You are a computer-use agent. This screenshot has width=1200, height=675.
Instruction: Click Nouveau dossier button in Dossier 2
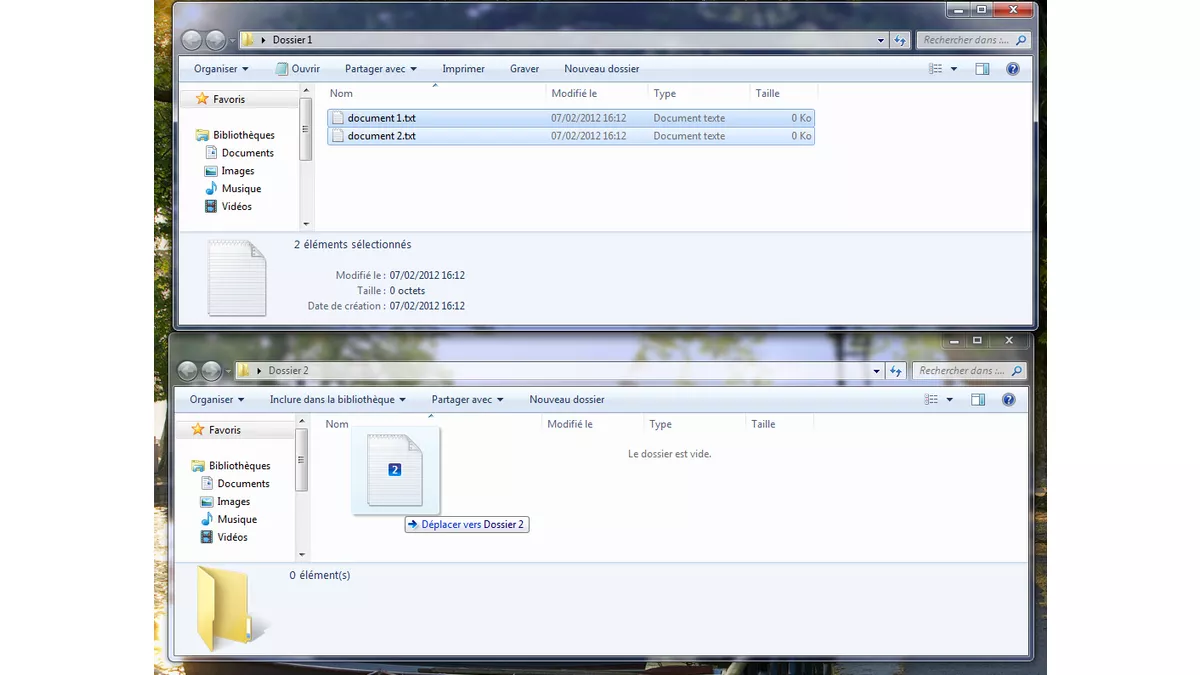point(567,400)
